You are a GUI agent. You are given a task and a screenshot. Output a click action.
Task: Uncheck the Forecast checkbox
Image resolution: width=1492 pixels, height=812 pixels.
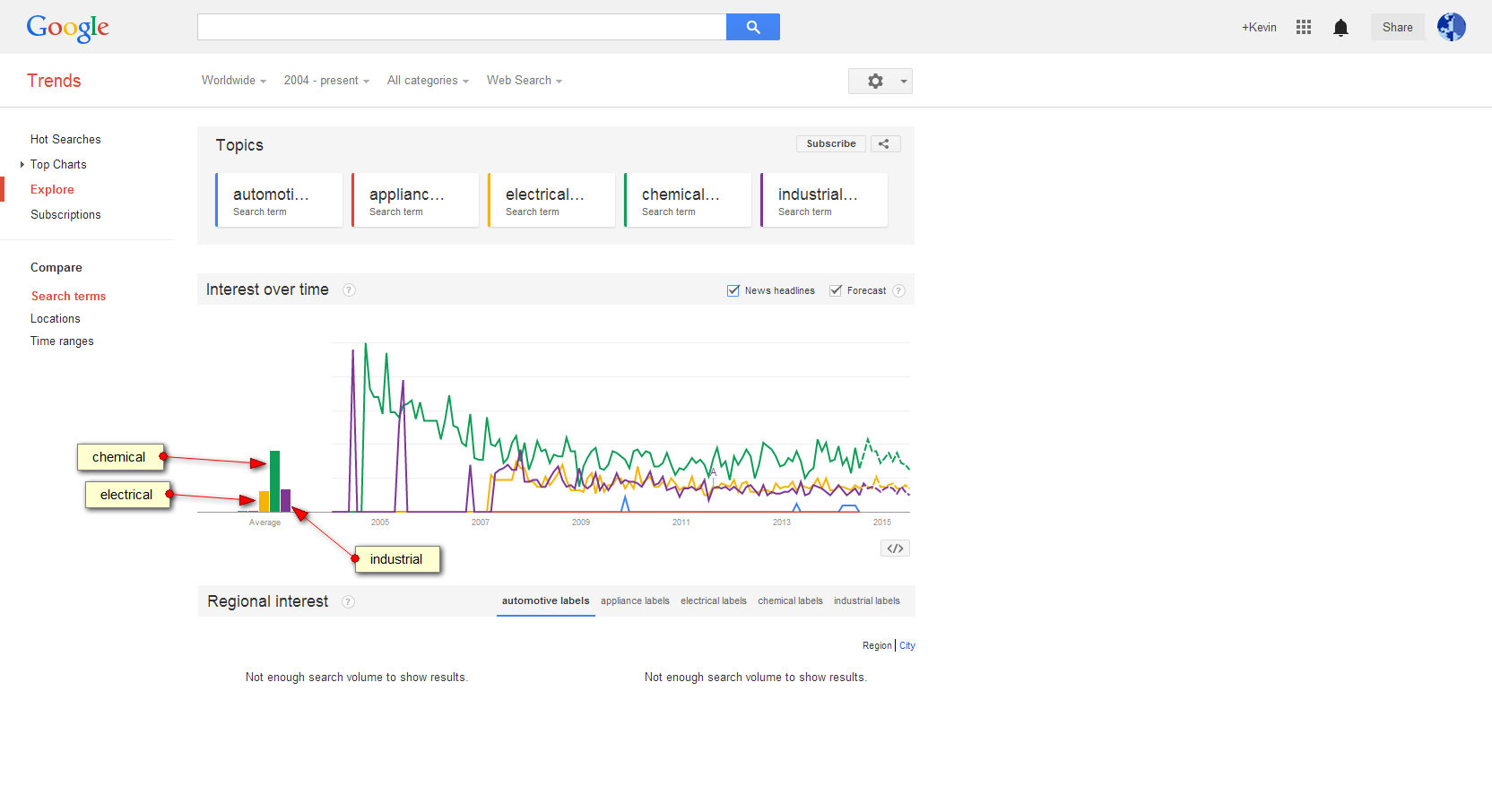pyautogui.click(x=836, y=290)
